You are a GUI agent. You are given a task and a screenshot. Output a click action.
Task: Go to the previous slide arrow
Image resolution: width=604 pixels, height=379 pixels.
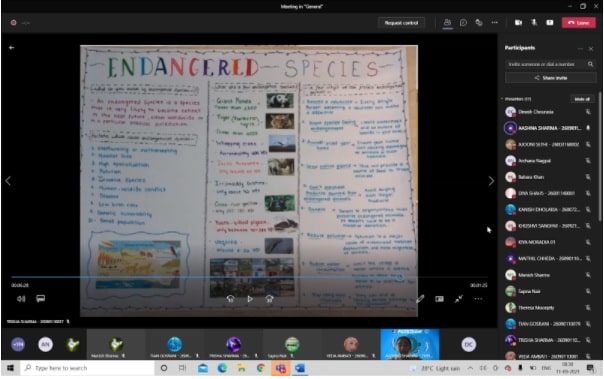tap(8, 181)
